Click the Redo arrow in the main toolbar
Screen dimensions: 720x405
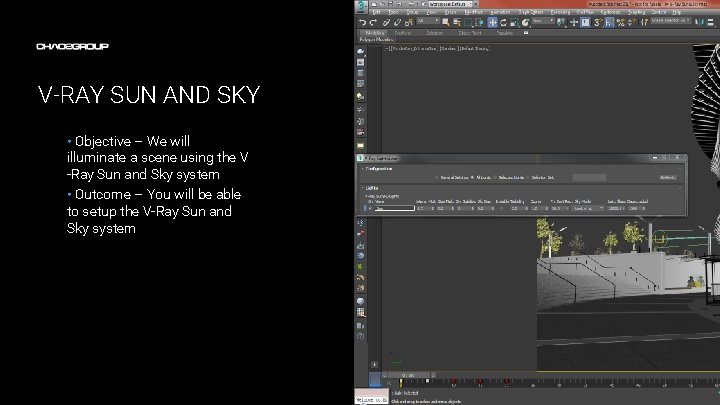(x=373, y=22)
